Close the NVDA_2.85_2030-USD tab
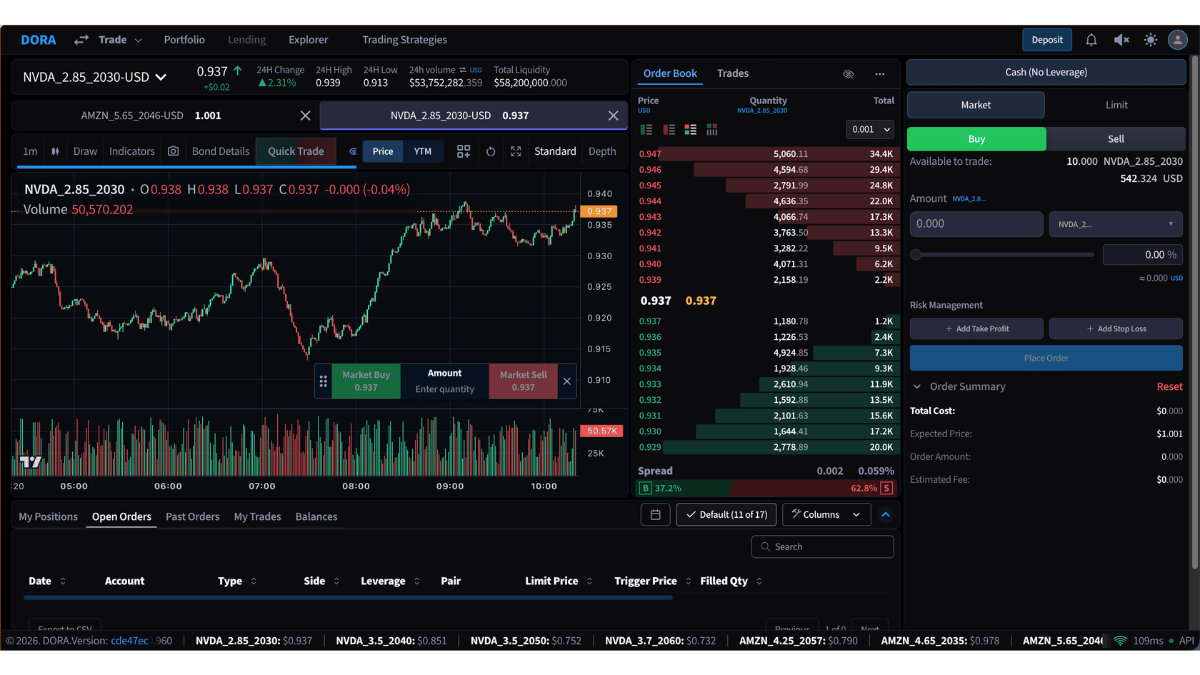The image size is (1200, 675). click(x=613, y=116)
